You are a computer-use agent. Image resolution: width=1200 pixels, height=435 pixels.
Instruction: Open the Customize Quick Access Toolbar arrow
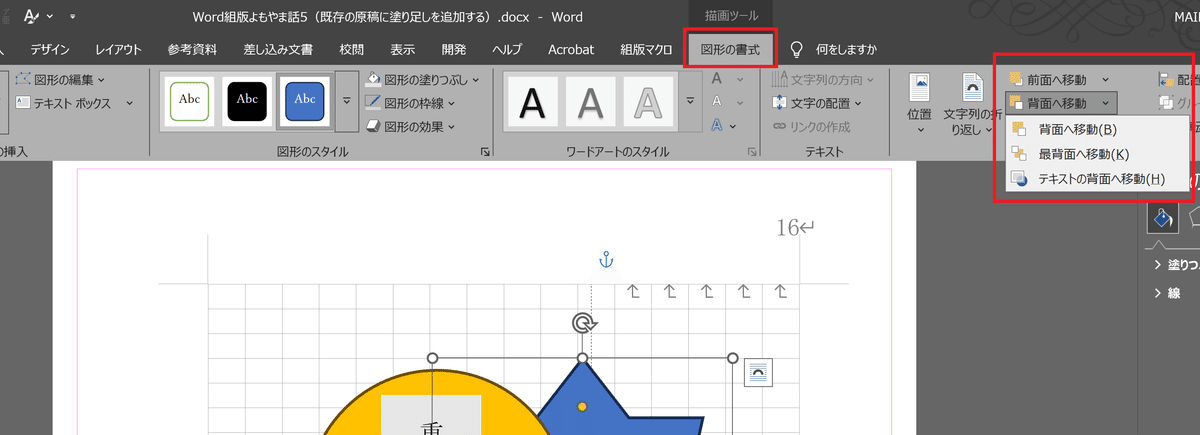coord(73,17)
